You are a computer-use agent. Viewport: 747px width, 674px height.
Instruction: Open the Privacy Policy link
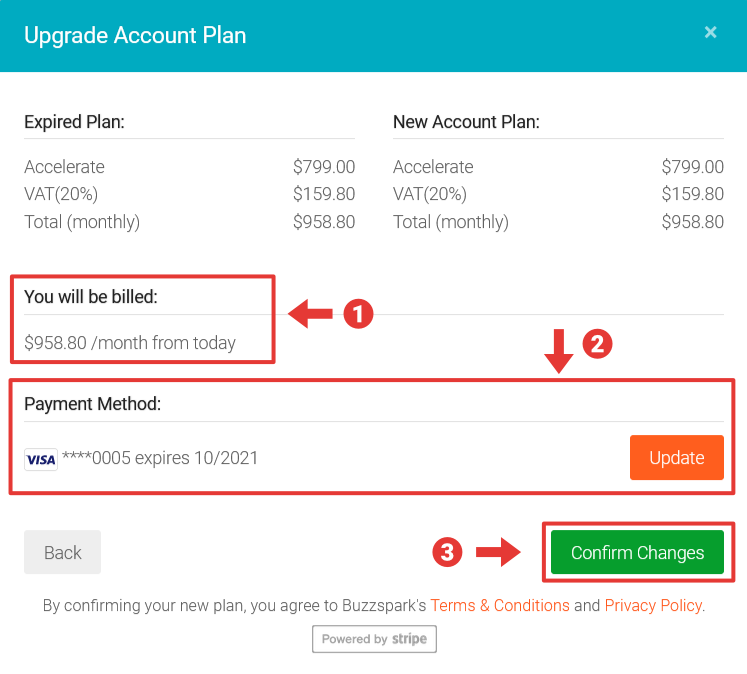pos(653,605)
